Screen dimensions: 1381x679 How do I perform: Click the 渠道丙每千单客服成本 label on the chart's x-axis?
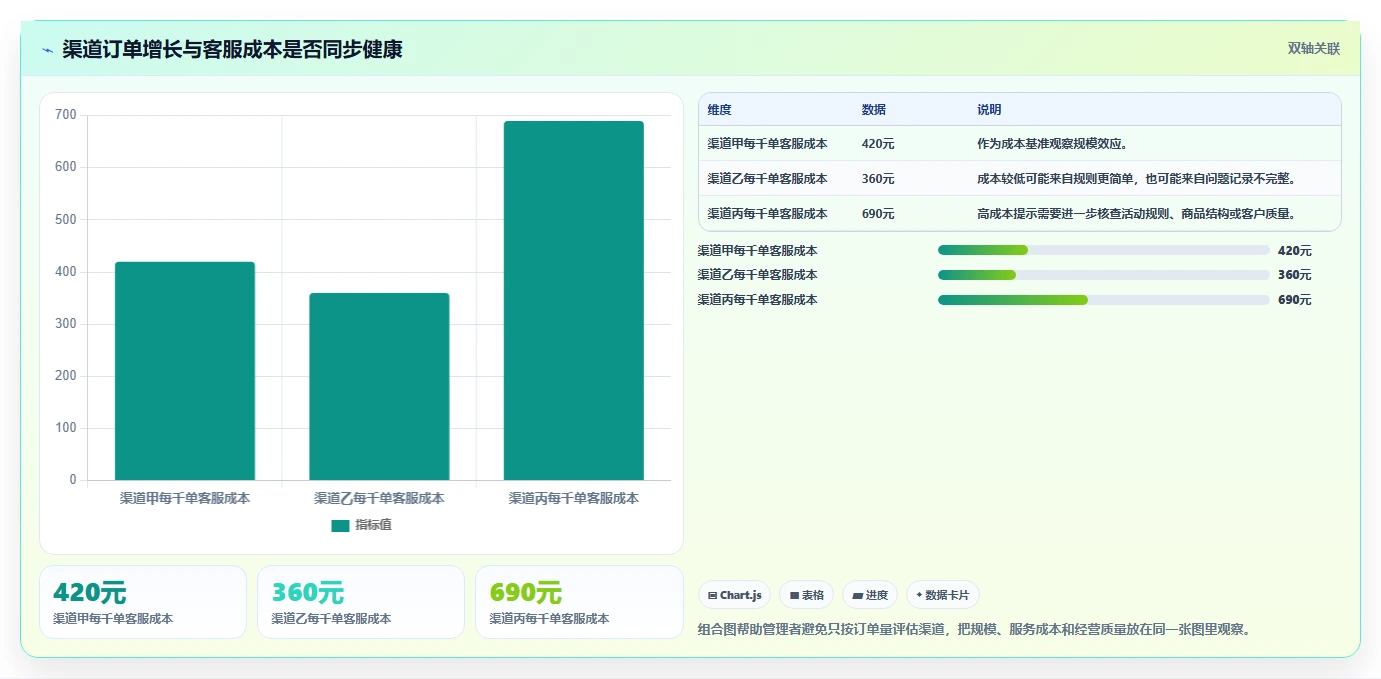click(573, 498)
